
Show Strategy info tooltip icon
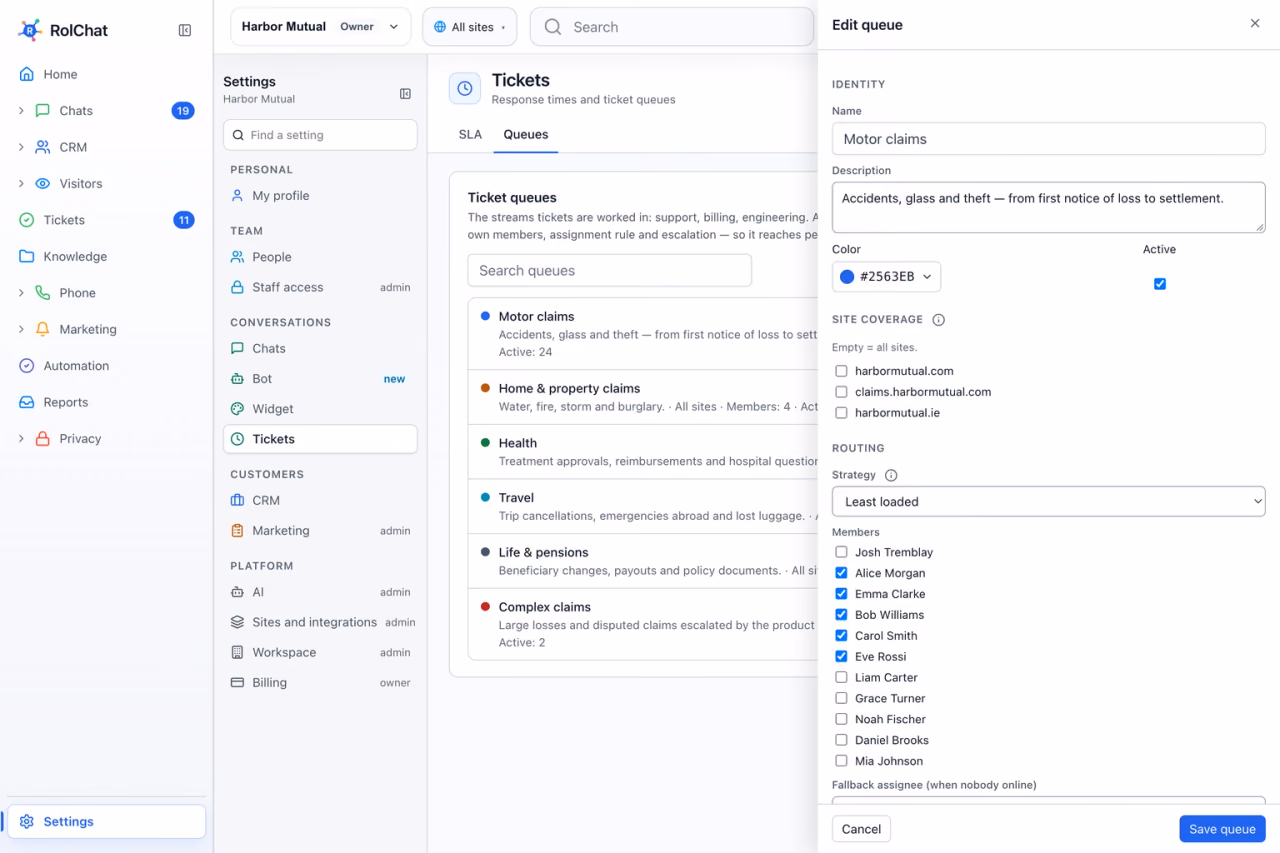891,476
